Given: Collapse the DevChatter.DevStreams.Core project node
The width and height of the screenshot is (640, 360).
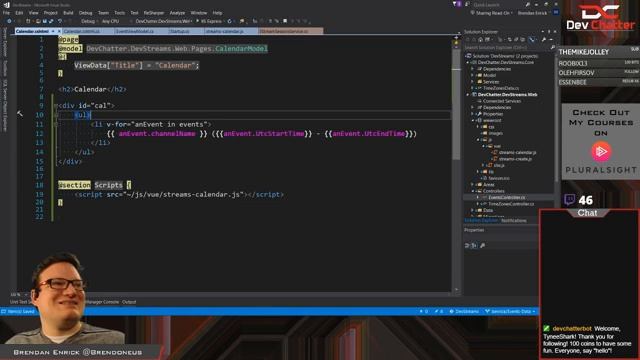Looking at the screenshot, I should 468,62.
